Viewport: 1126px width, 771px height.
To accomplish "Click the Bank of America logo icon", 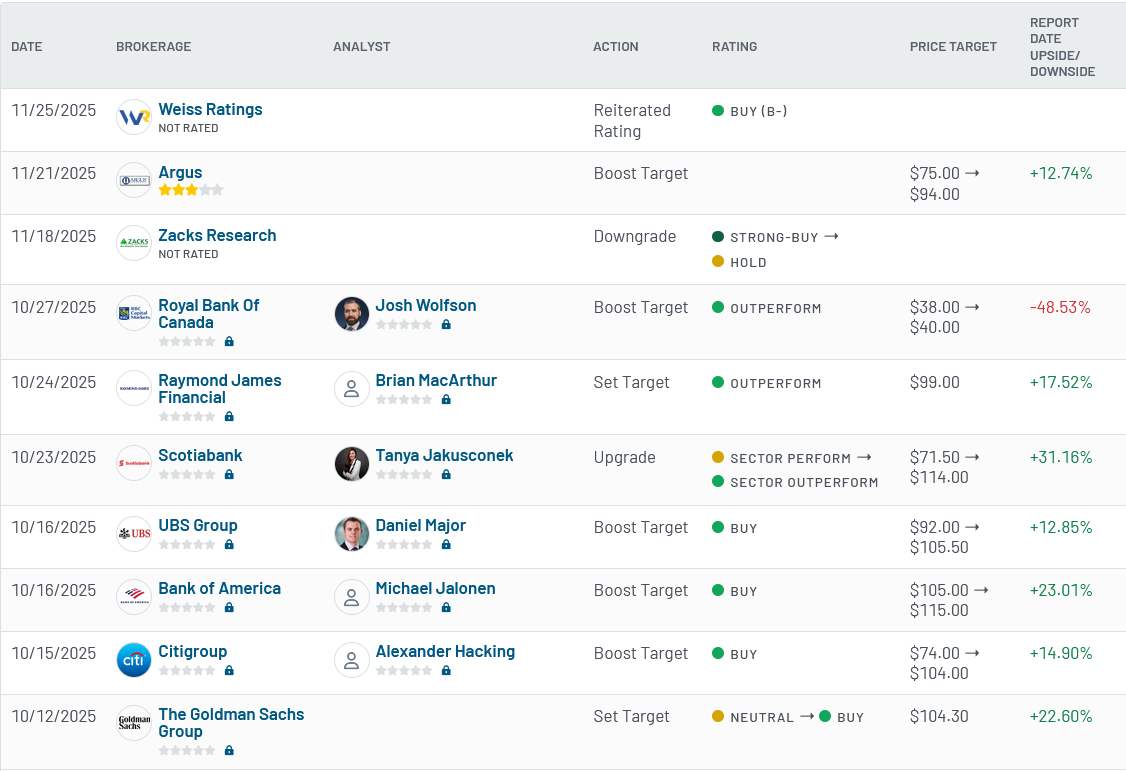I will coord(134,597).
